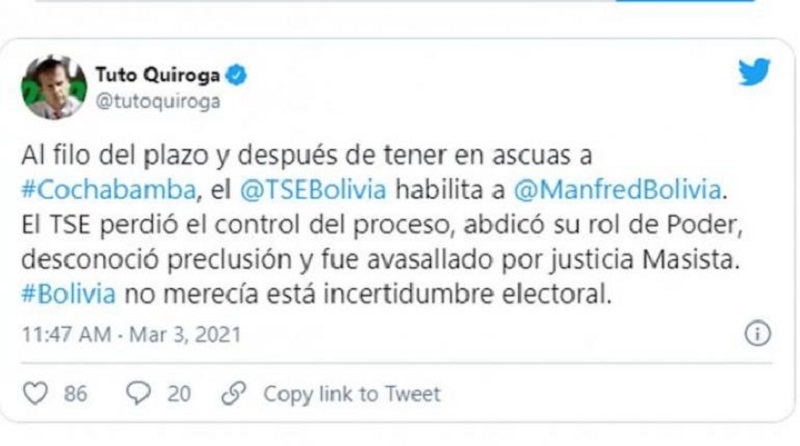Click the 86 likes count

pos(76,394)
